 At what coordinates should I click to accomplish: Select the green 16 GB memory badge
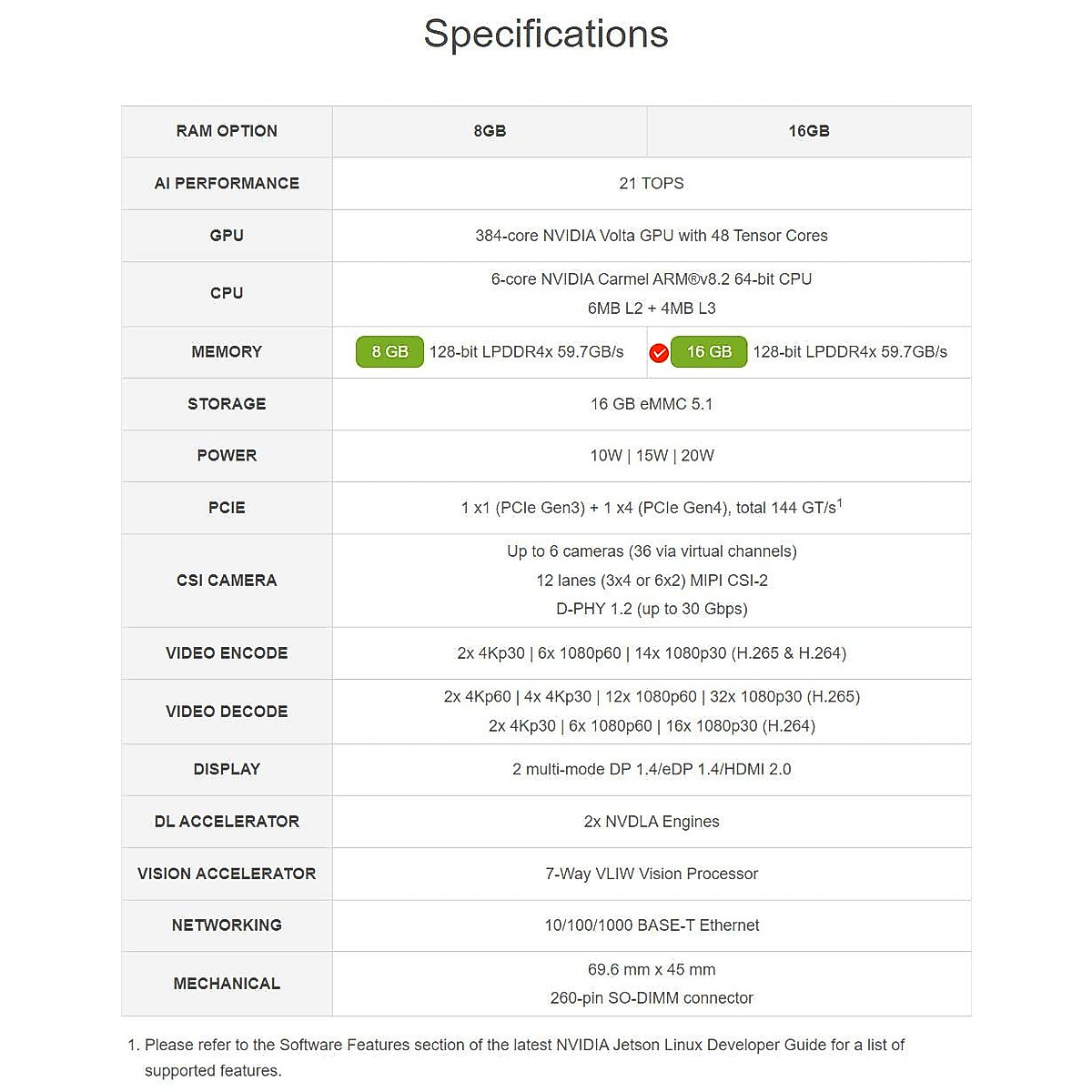pos(709,352)
